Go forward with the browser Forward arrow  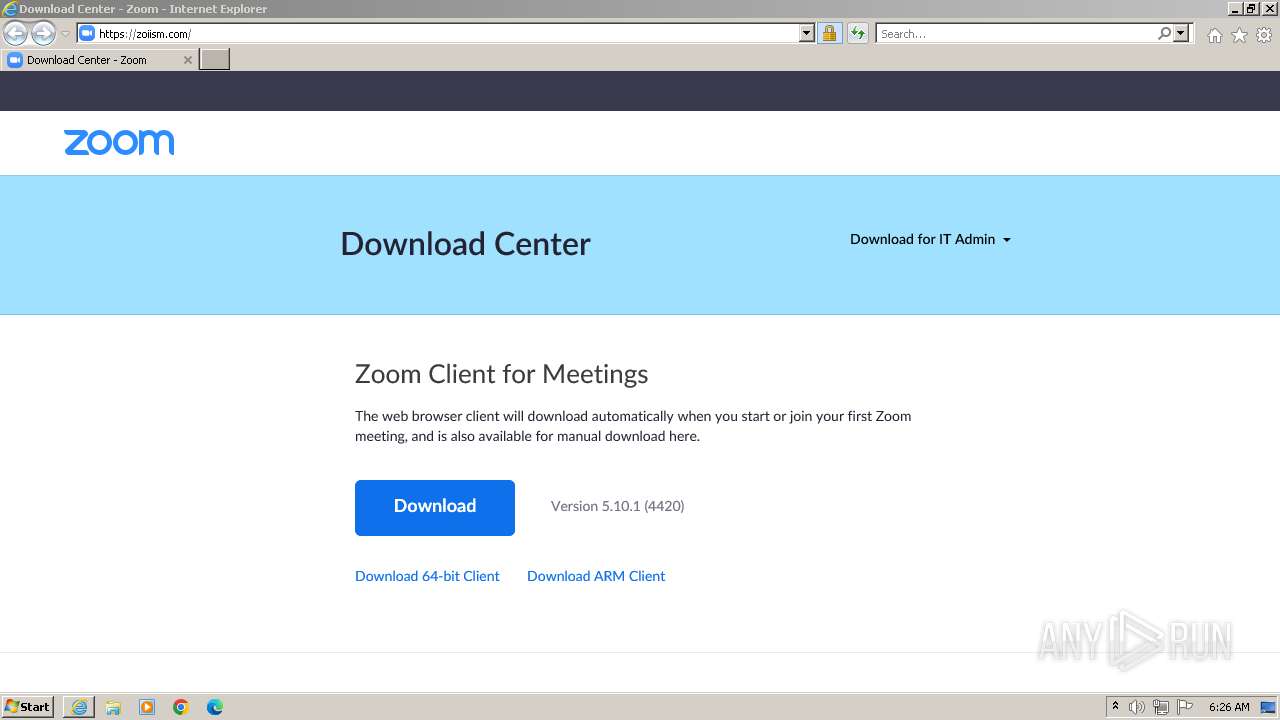[x=43, y=34]
